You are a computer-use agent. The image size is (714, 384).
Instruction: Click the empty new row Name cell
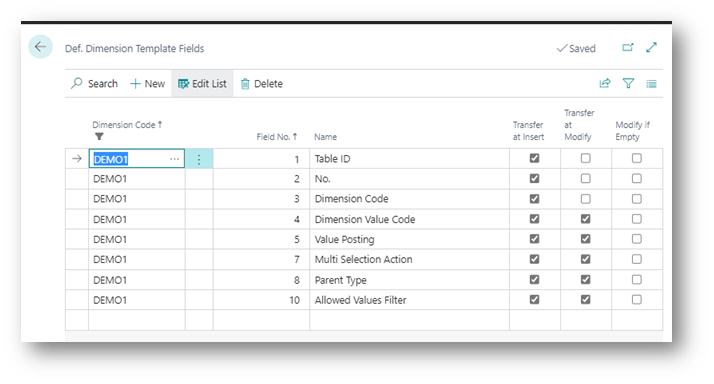[409, 320]
